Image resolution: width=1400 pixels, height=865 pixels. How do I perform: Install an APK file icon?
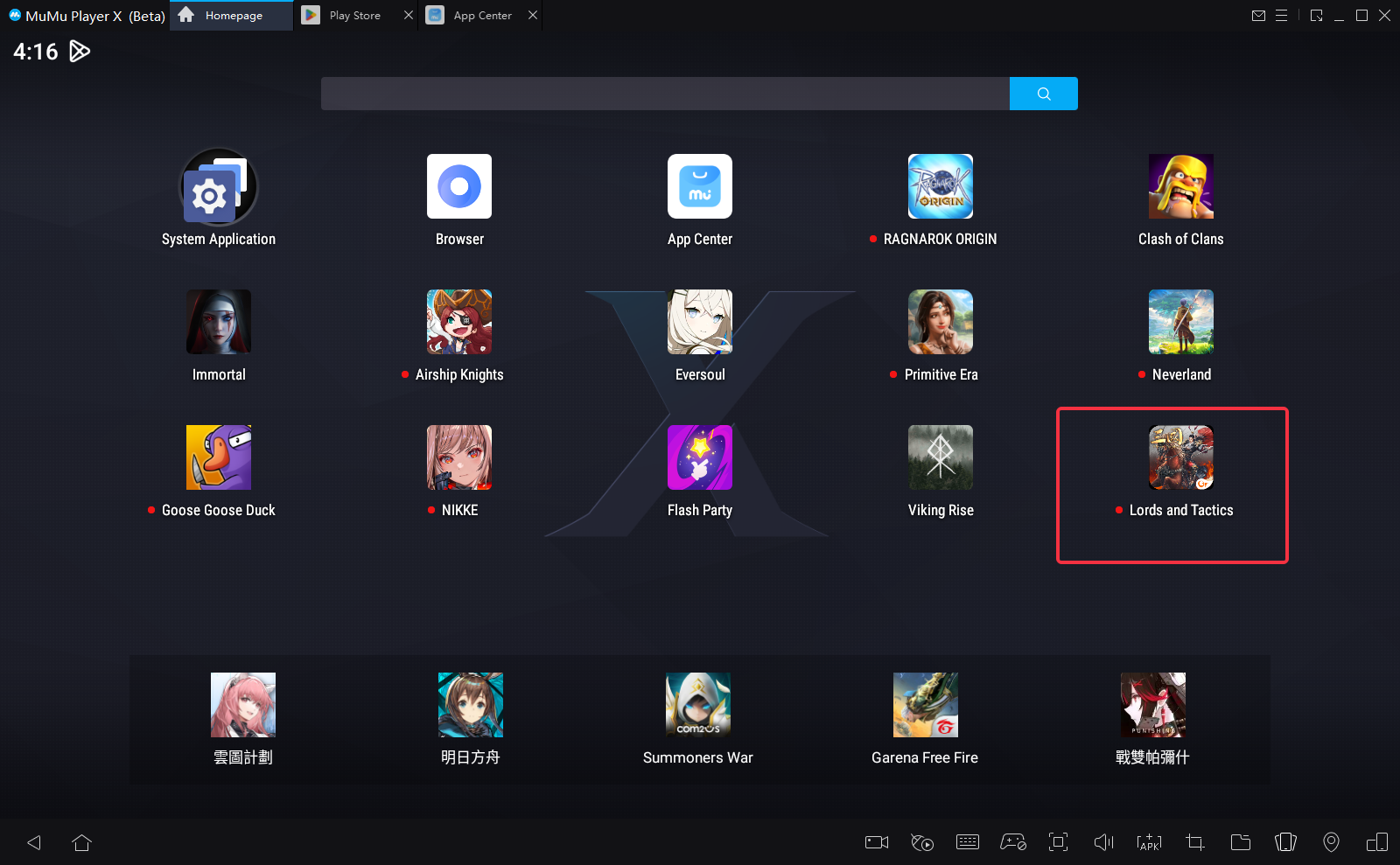[1150, 842]
